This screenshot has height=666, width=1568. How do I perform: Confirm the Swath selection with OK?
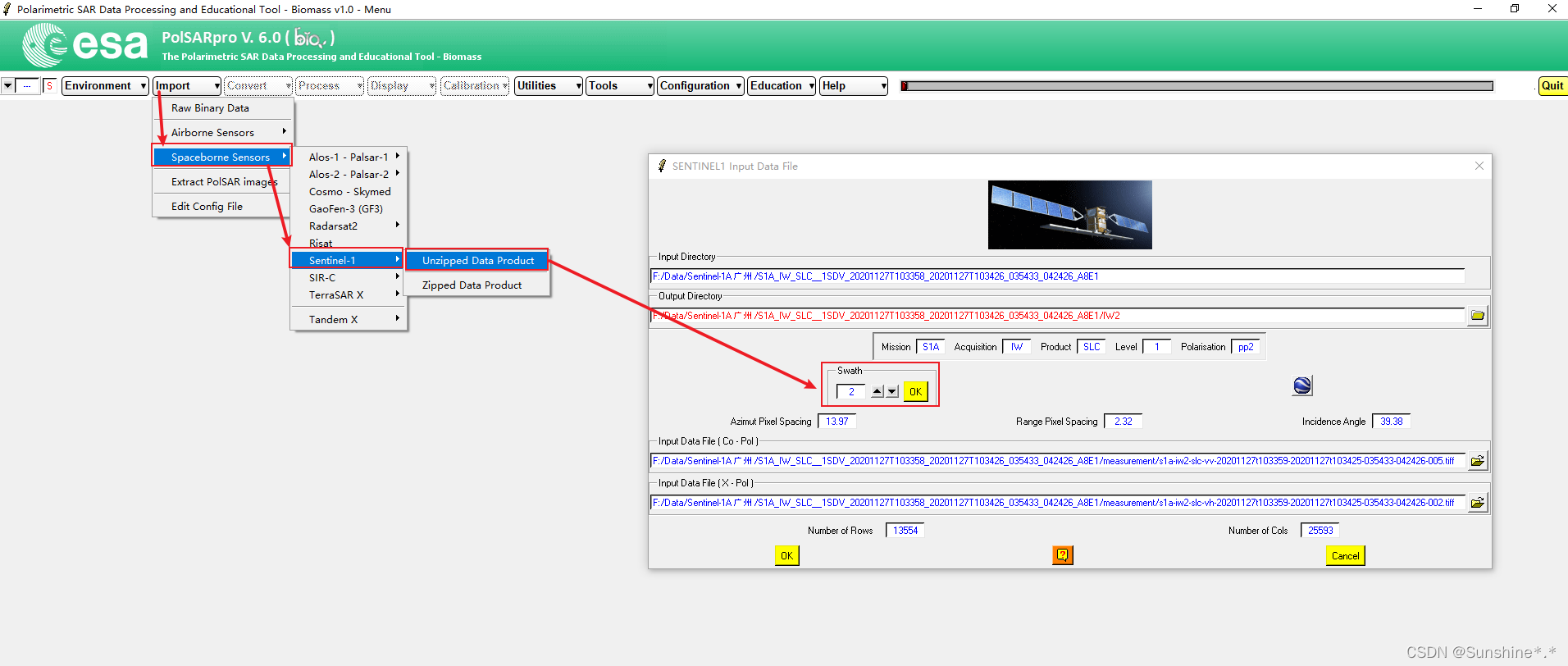pos(915,392)
